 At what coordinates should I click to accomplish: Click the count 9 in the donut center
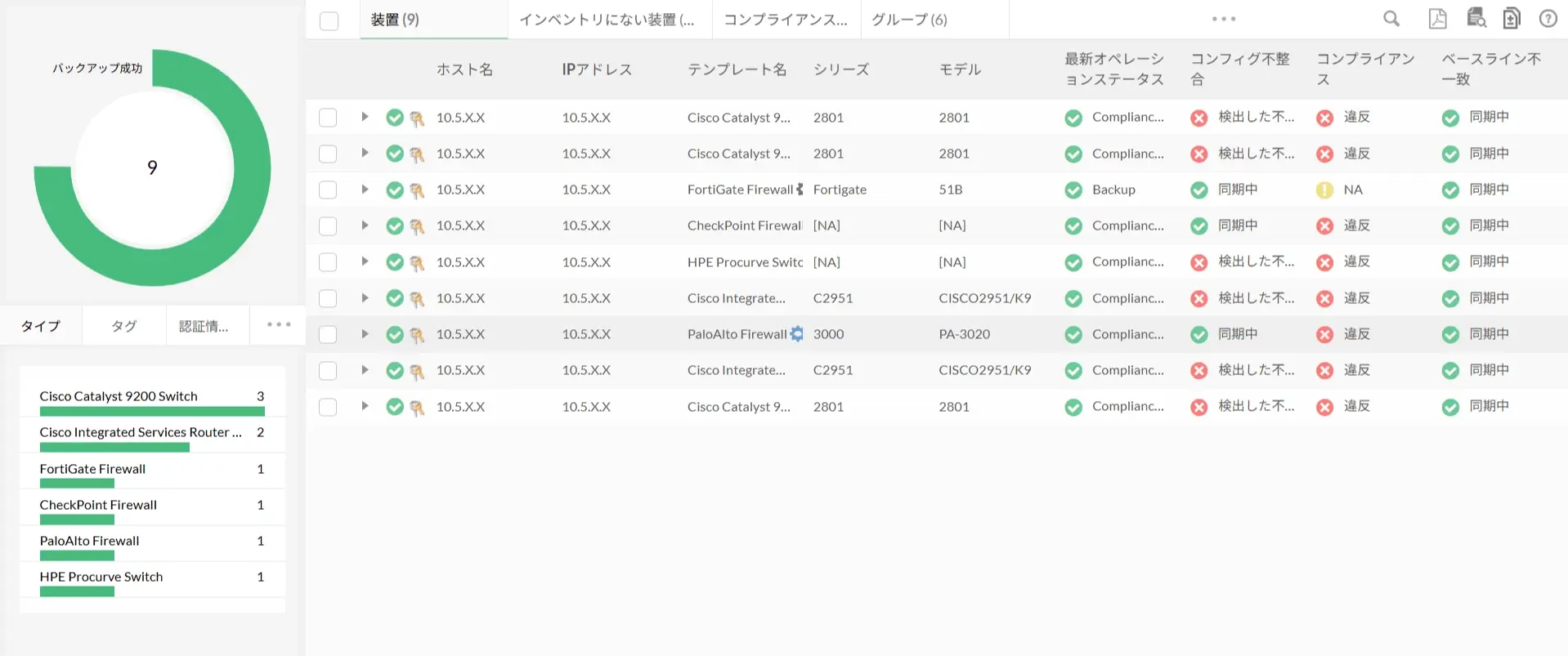click(x=152, y=167)
